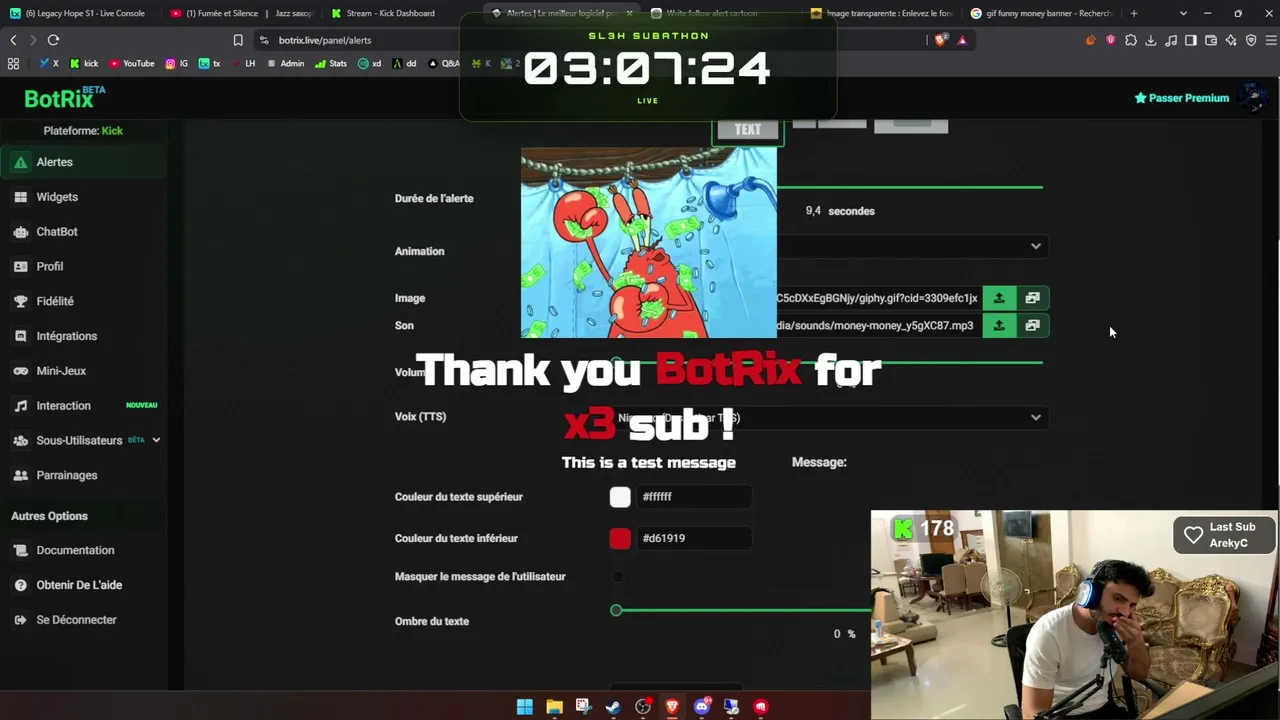Go back to the previous page

(x=13, y=40)
